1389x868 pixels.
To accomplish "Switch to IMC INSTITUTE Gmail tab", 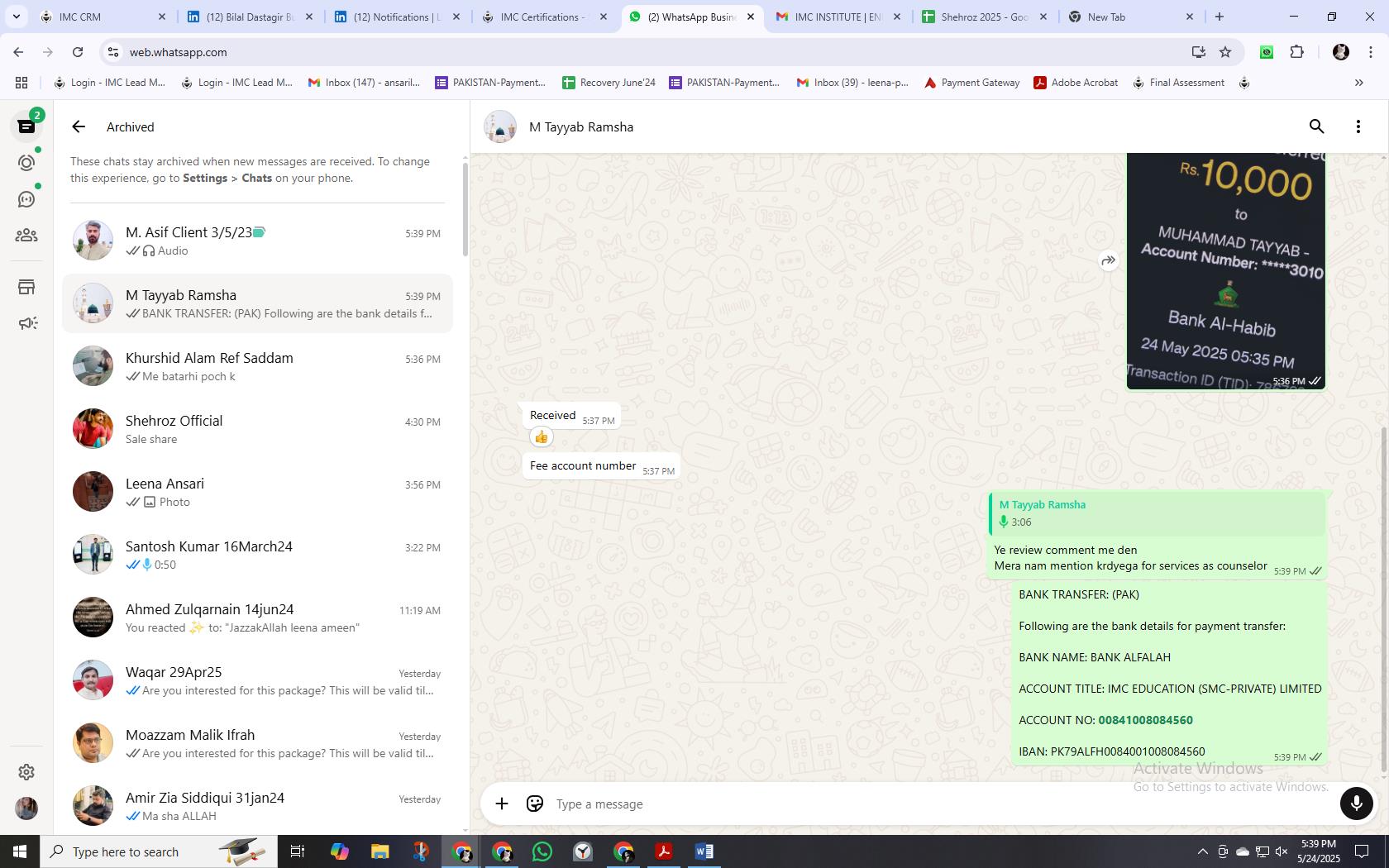I will [838, 17].
